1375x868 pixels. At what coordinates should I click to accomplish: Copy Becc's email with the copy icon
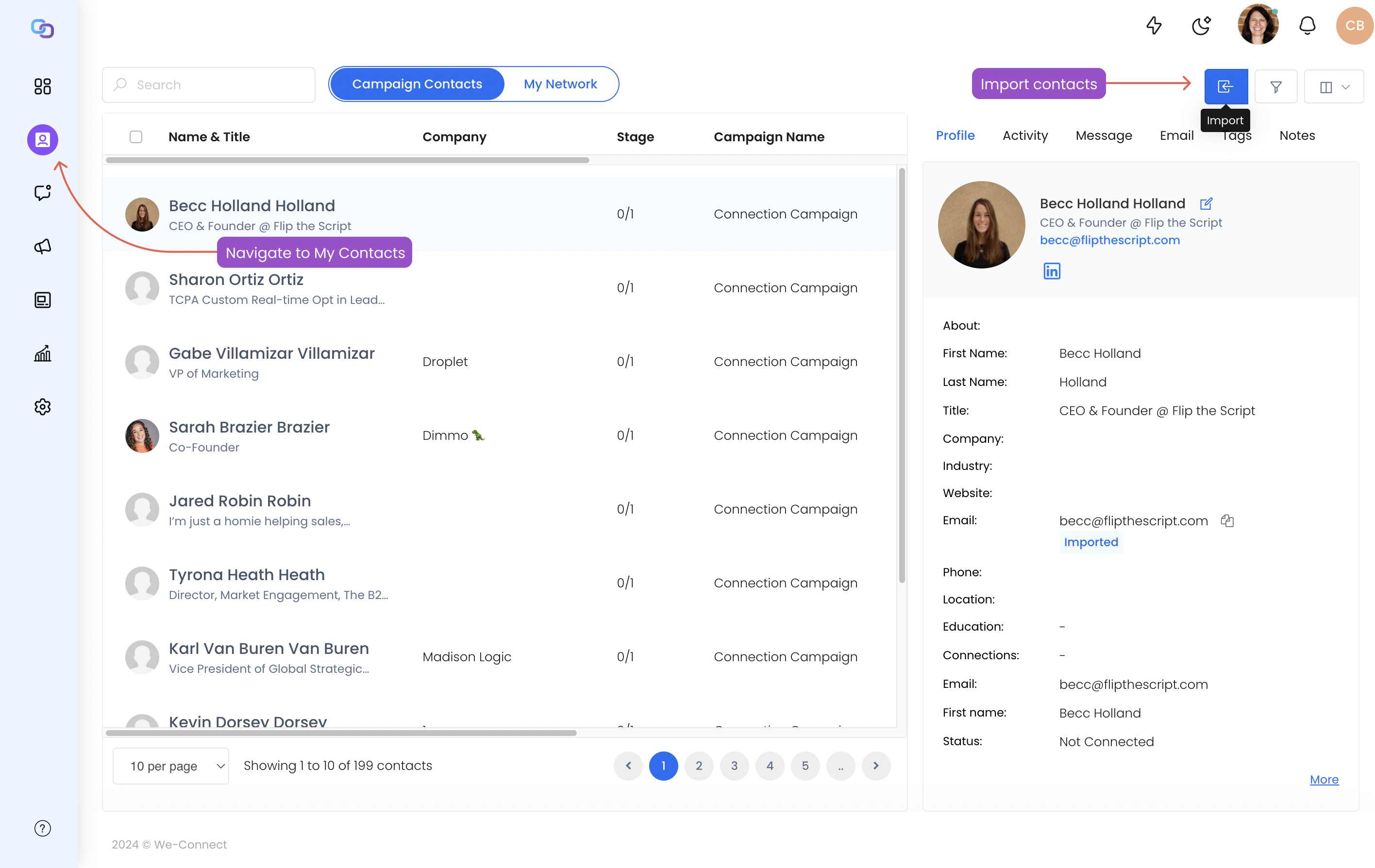click(x=1227, y=520)
